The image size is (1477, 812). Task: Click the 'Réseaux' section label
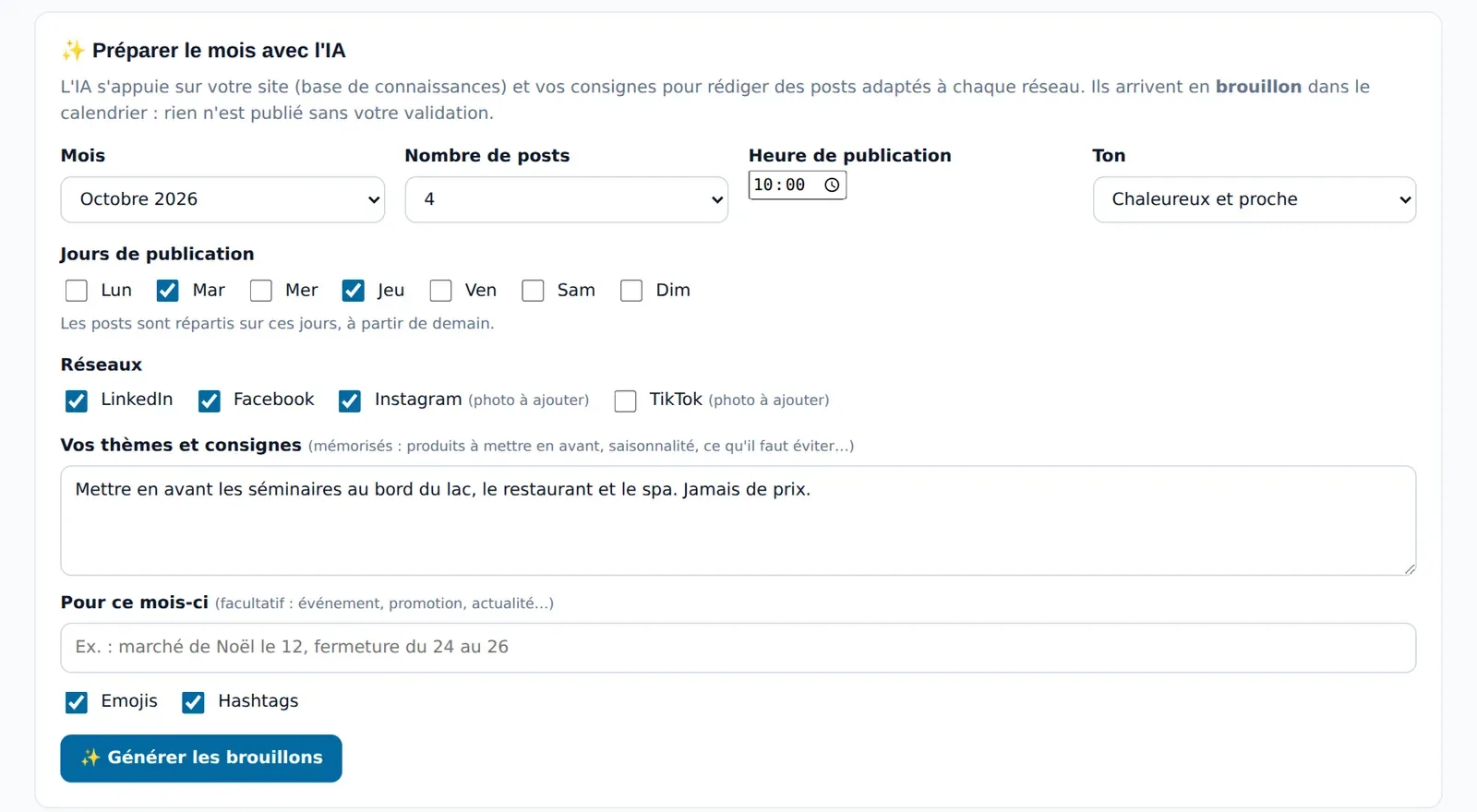(102, 364)
